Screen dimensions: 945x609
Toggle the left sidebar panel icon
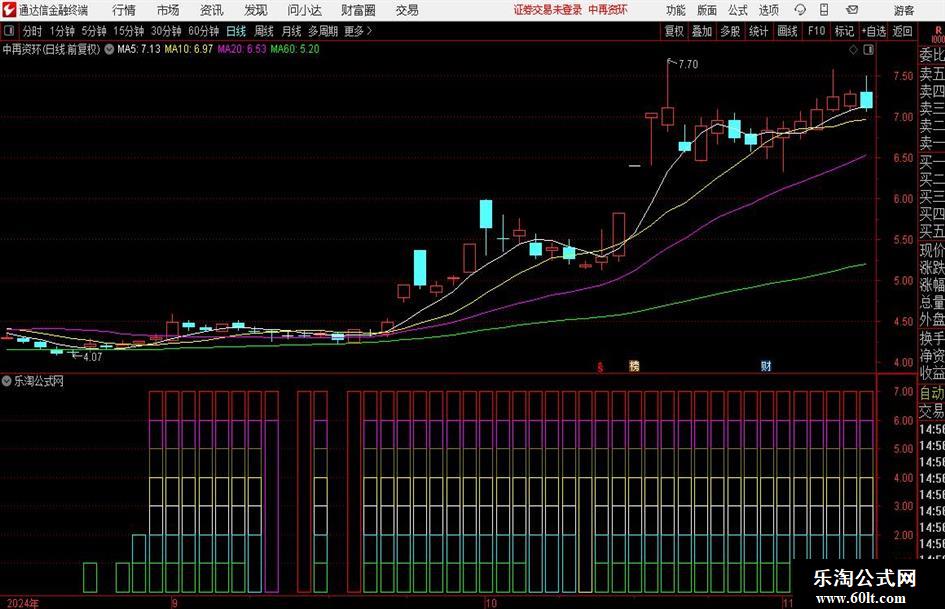[x=9, y=31]
